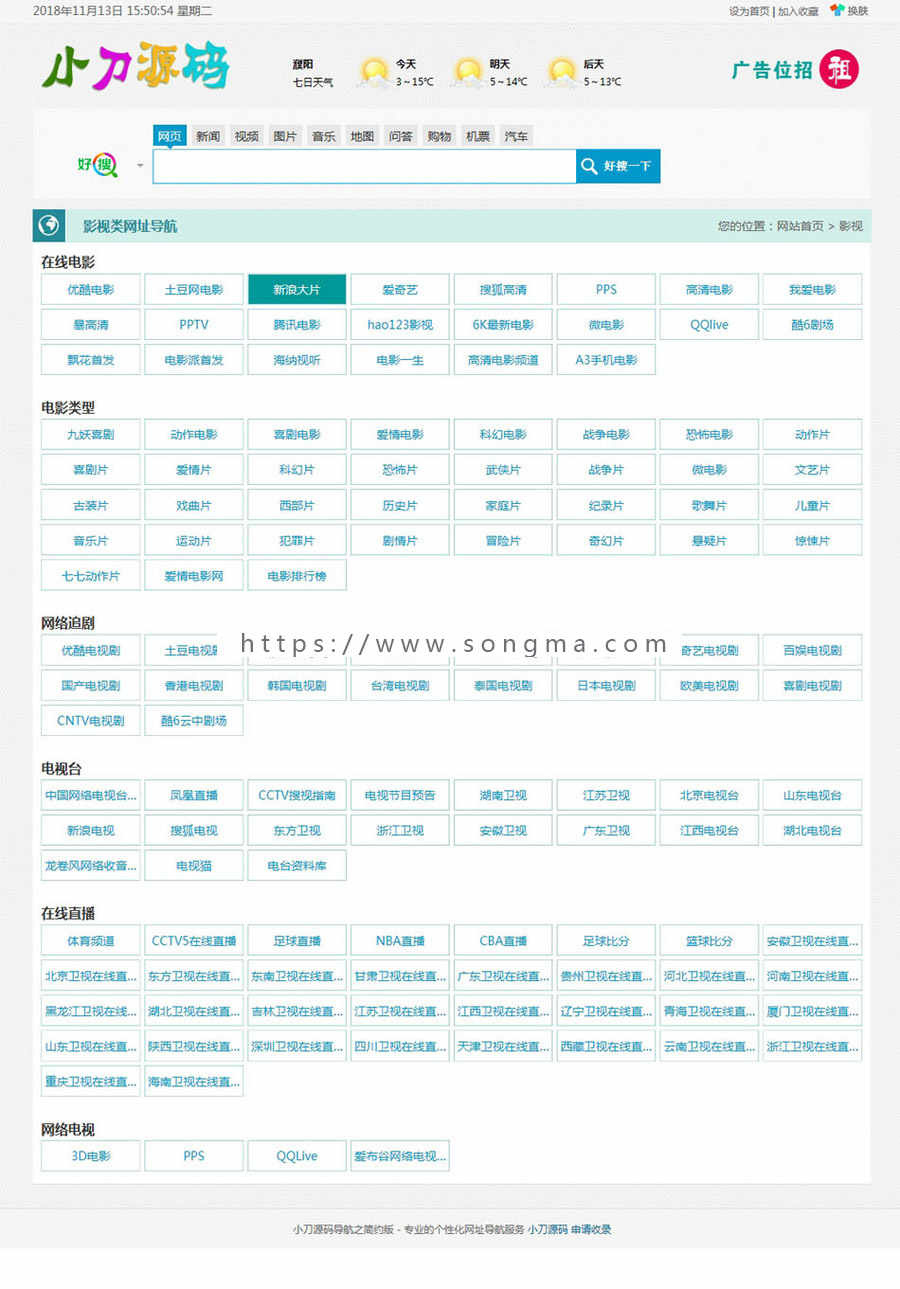Click the CCTV5在线直播 link
Viewport: 900px width, 1289px height.
coord(194,940)
